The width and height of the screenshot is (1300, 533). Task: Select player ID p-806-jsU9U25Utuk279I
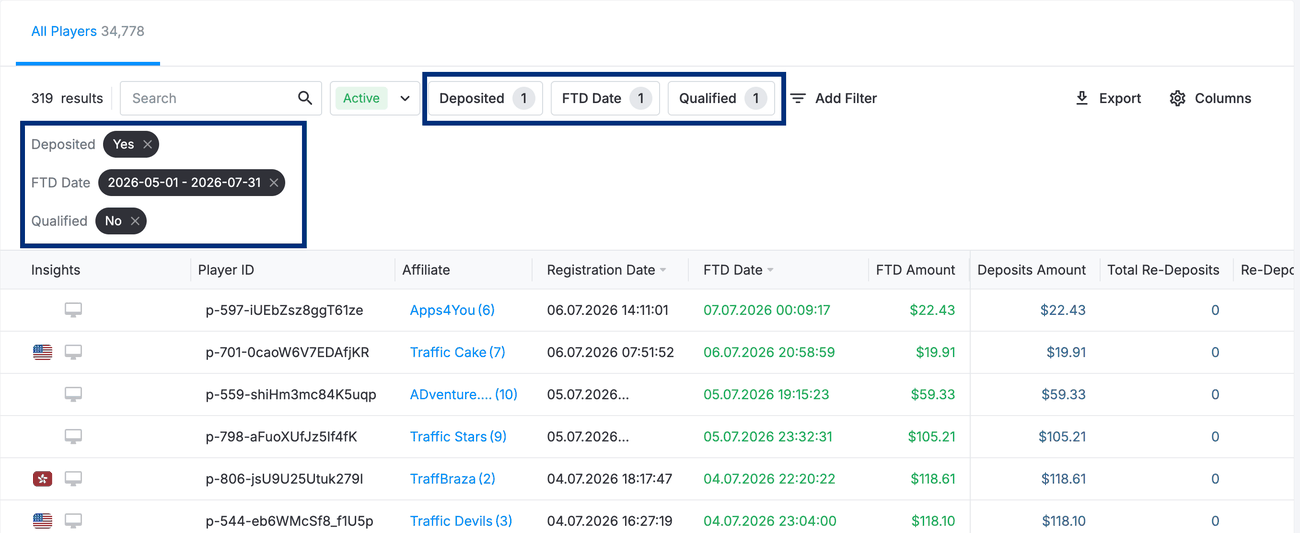coord(284,479)
